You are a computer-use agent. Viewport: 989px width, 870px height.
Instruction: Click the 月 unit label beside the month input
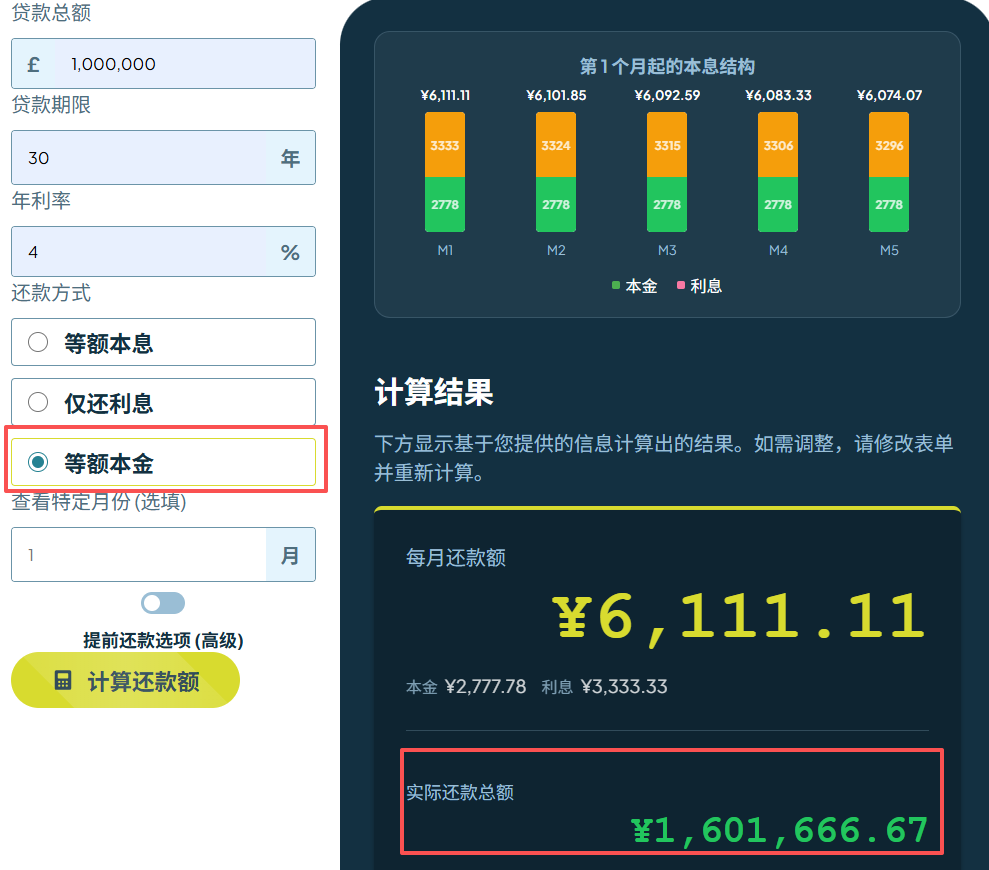(x=290, y=554)
